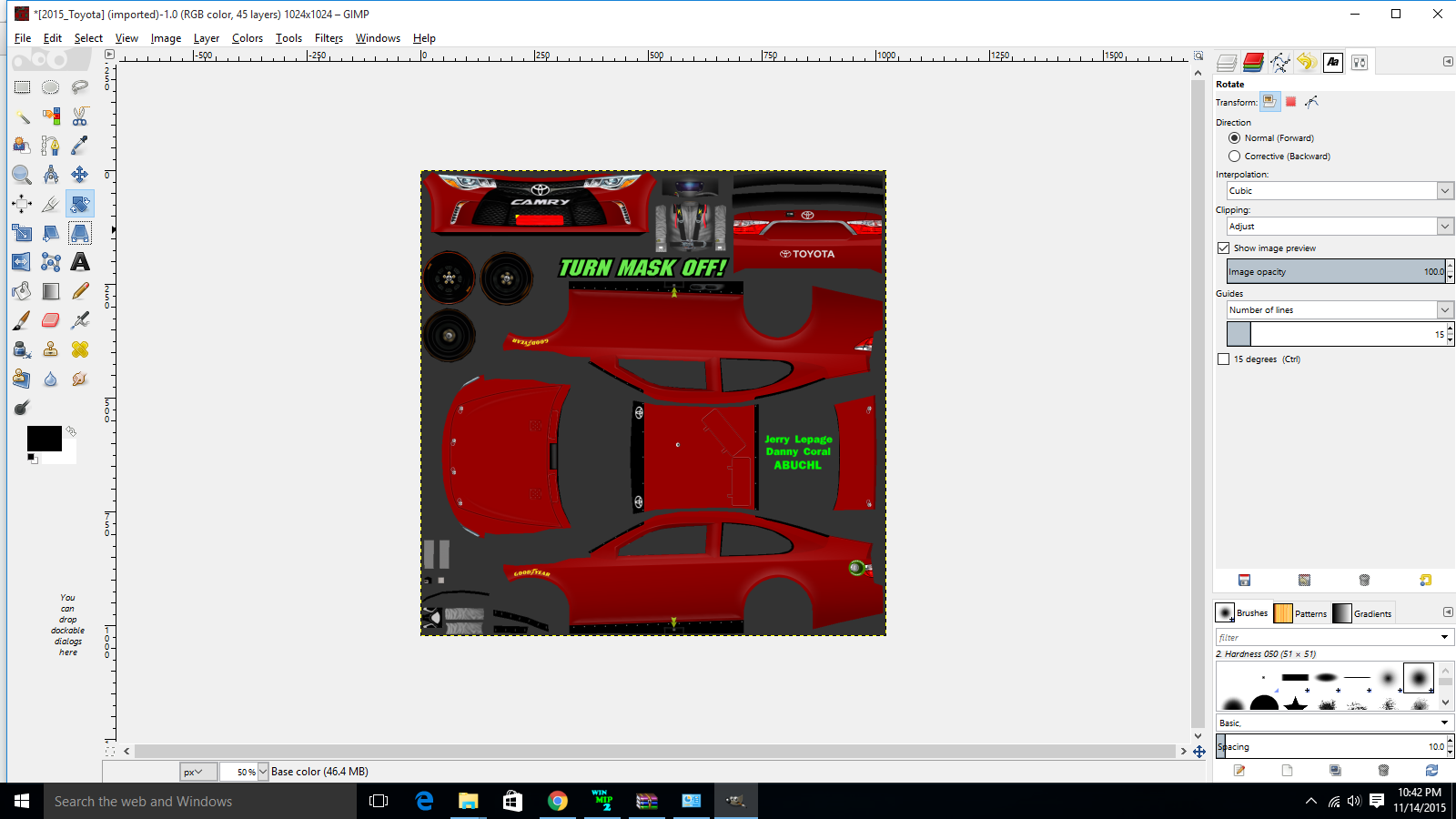Image resolution: width=1456 pixels, height=819 pixels.
Task: Open the Layer menu
Action: coord(207,38)
